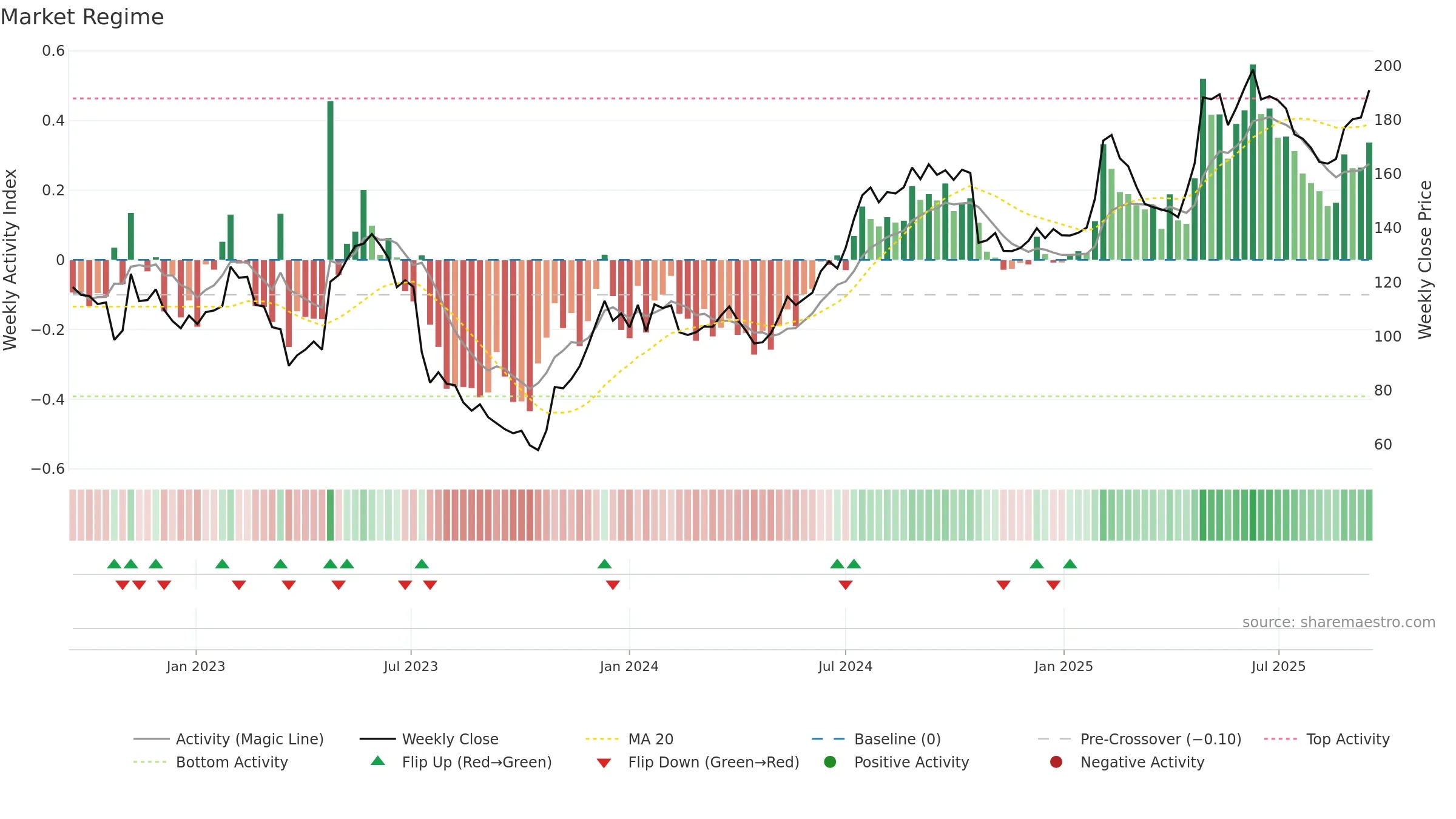Click the first pink segment of the regime strip
Screen dimensions: 1456x819
73,515
